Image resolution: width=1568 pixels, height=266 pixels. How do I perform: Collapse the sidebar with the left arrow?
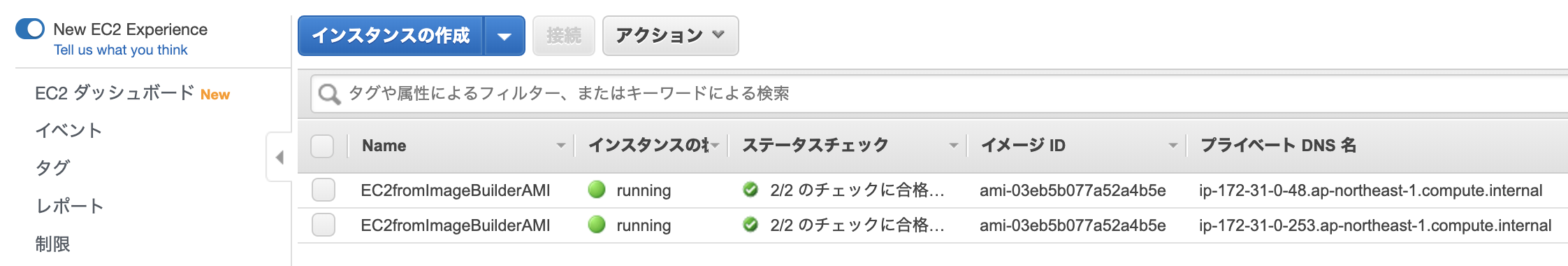point(280,157)
